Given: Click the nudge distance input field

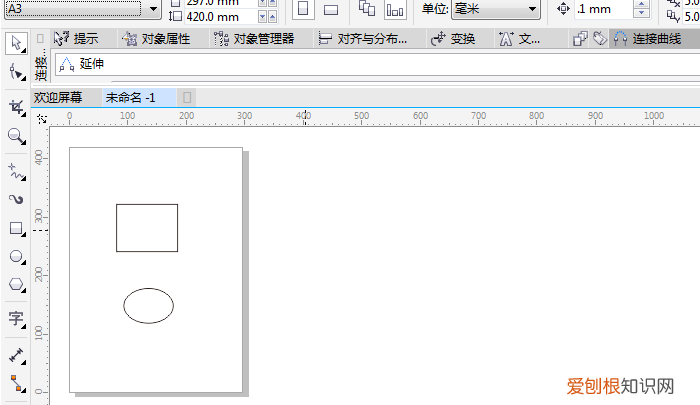Looking at the screenshot, I should (x=602, y=9).
